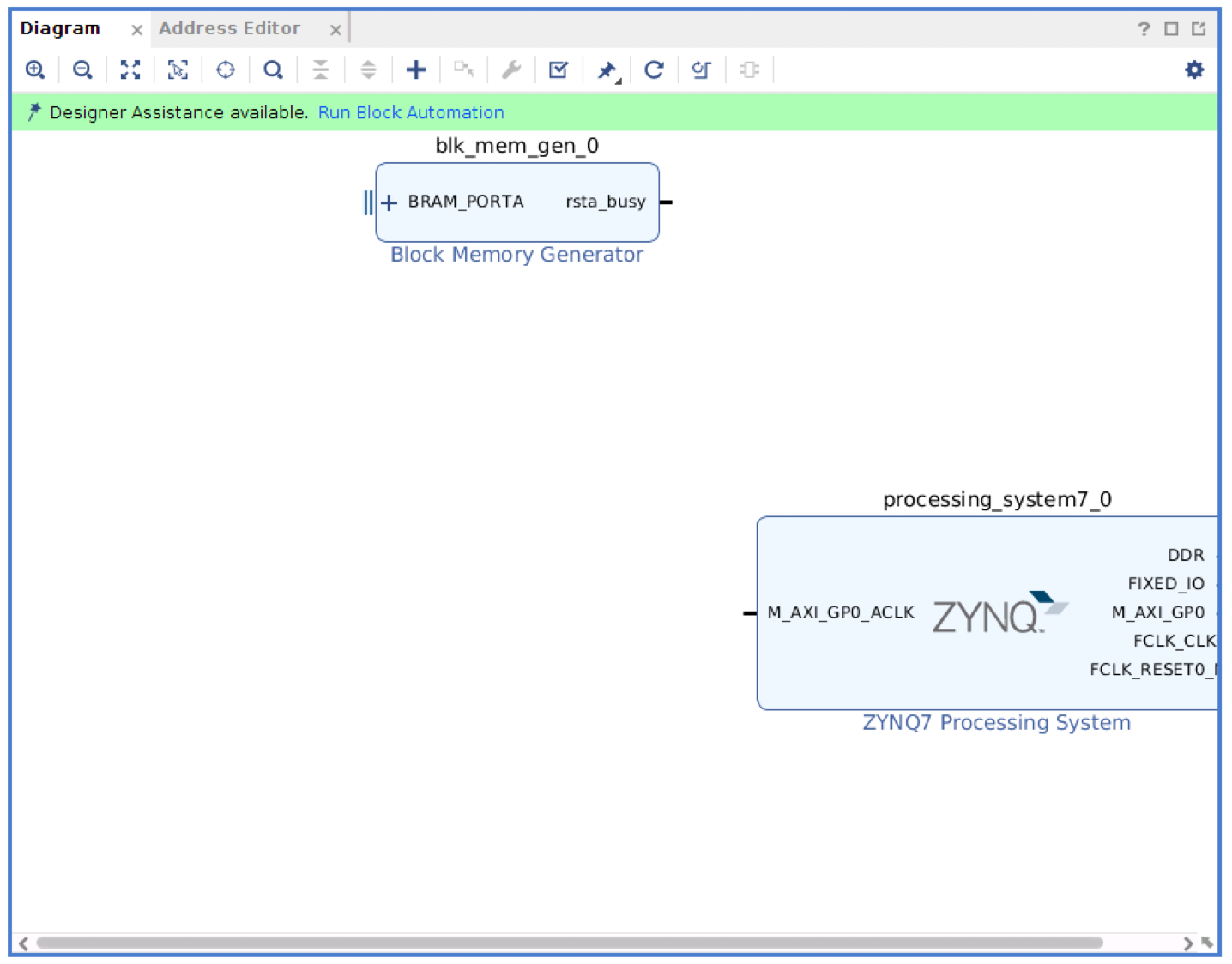
Task: Click the Block Memory Generator label
Action: [516, 255]
